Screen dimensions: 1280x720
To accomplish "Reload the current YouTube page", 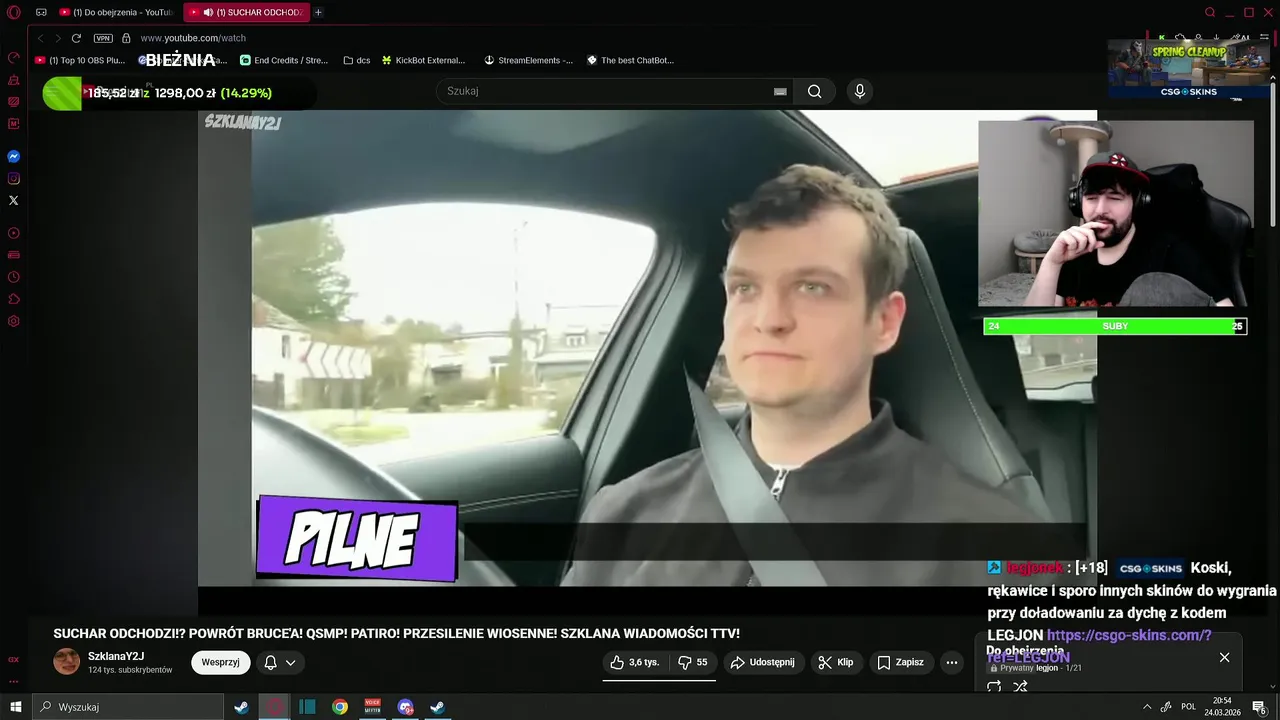I will click(x=76, y=38).
